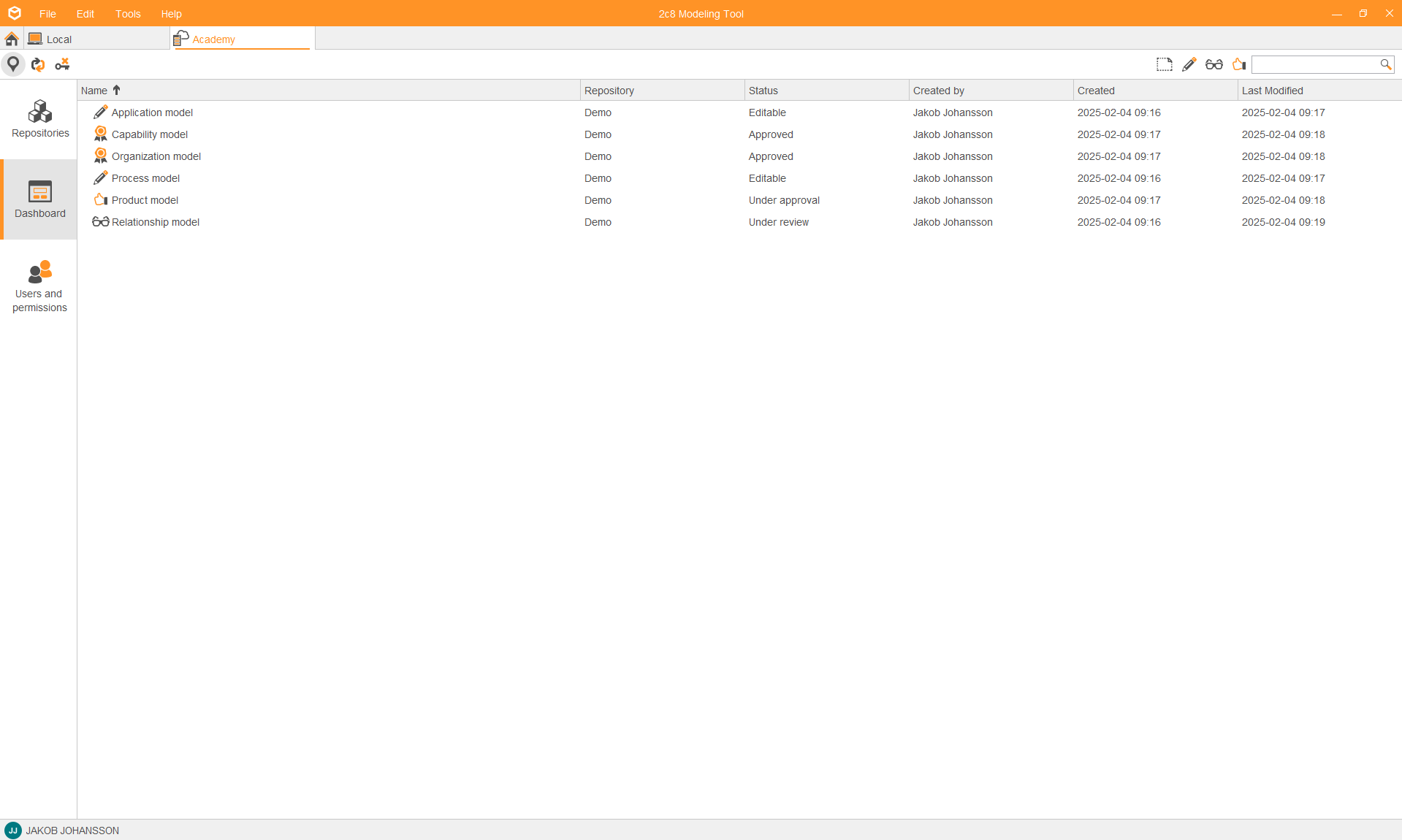Screen dimensions: 1402x840
Task: Click the glasses icon of Relationship model
Action: 101,222
